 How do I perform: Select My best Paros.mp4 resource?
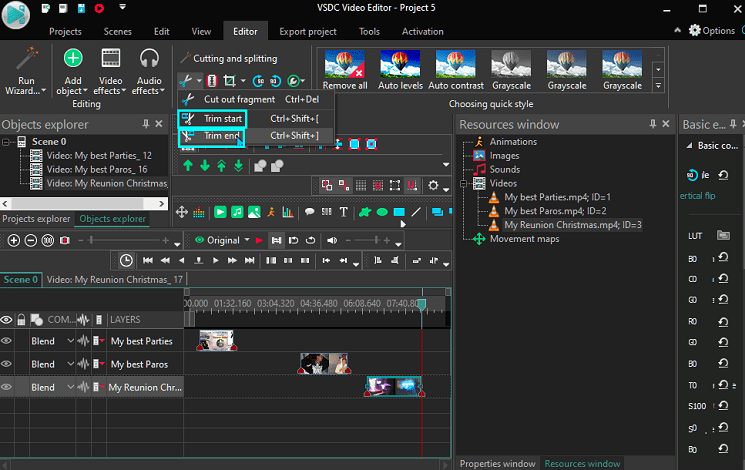(555, 211)
